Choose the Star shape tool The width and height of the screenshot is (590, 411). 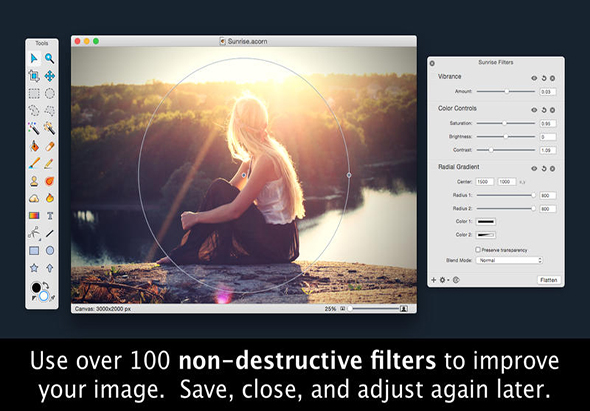pyautogui.click(x=34, y=268)
